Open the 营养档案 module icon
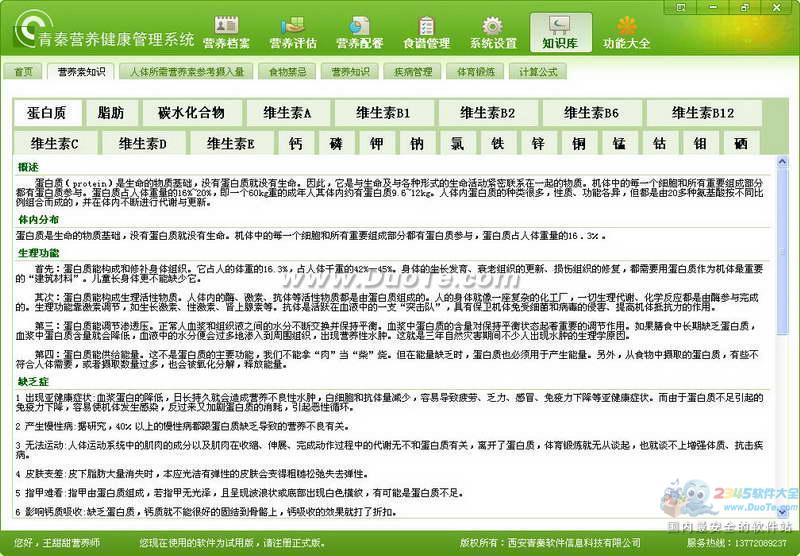Viewport: 800px width, 556px height. [227, 33]
